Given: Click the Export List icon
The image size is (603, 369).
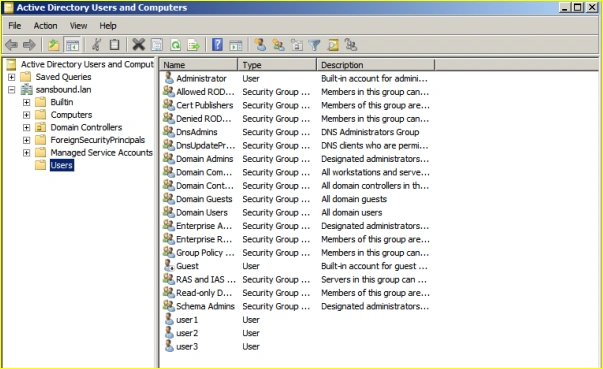Looking at the screenshot, I should [x=193, y=45].
